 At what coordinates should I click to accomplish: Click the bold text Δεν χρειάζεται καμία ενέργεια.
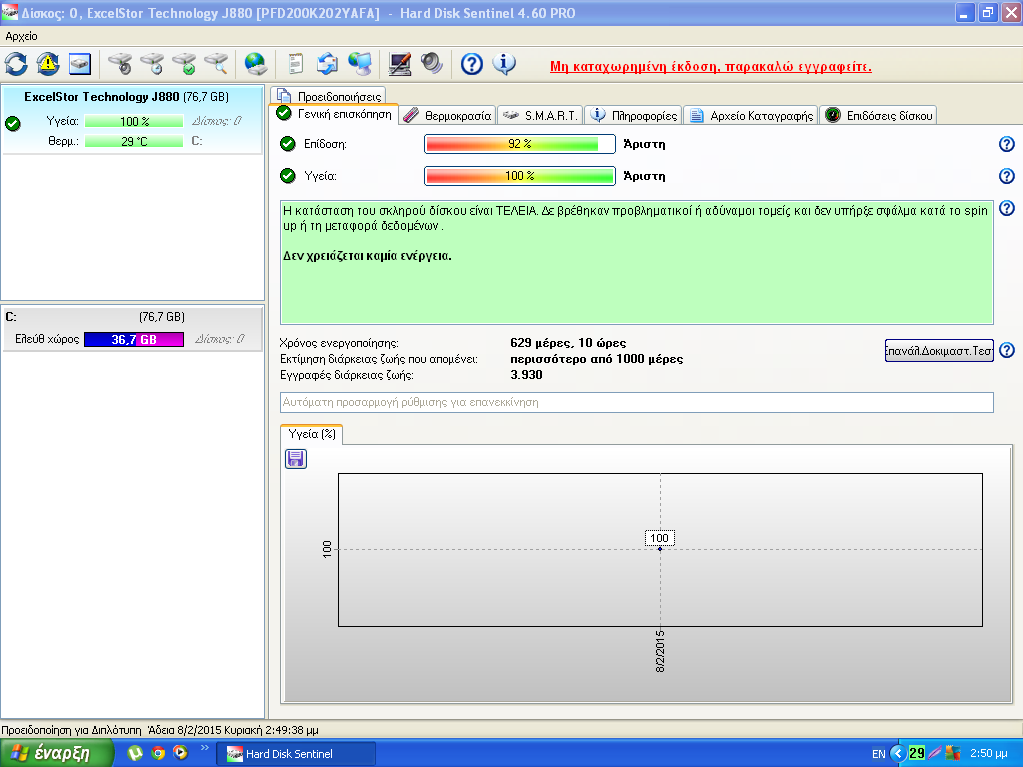pyautogui.click(x=367, y=256)
